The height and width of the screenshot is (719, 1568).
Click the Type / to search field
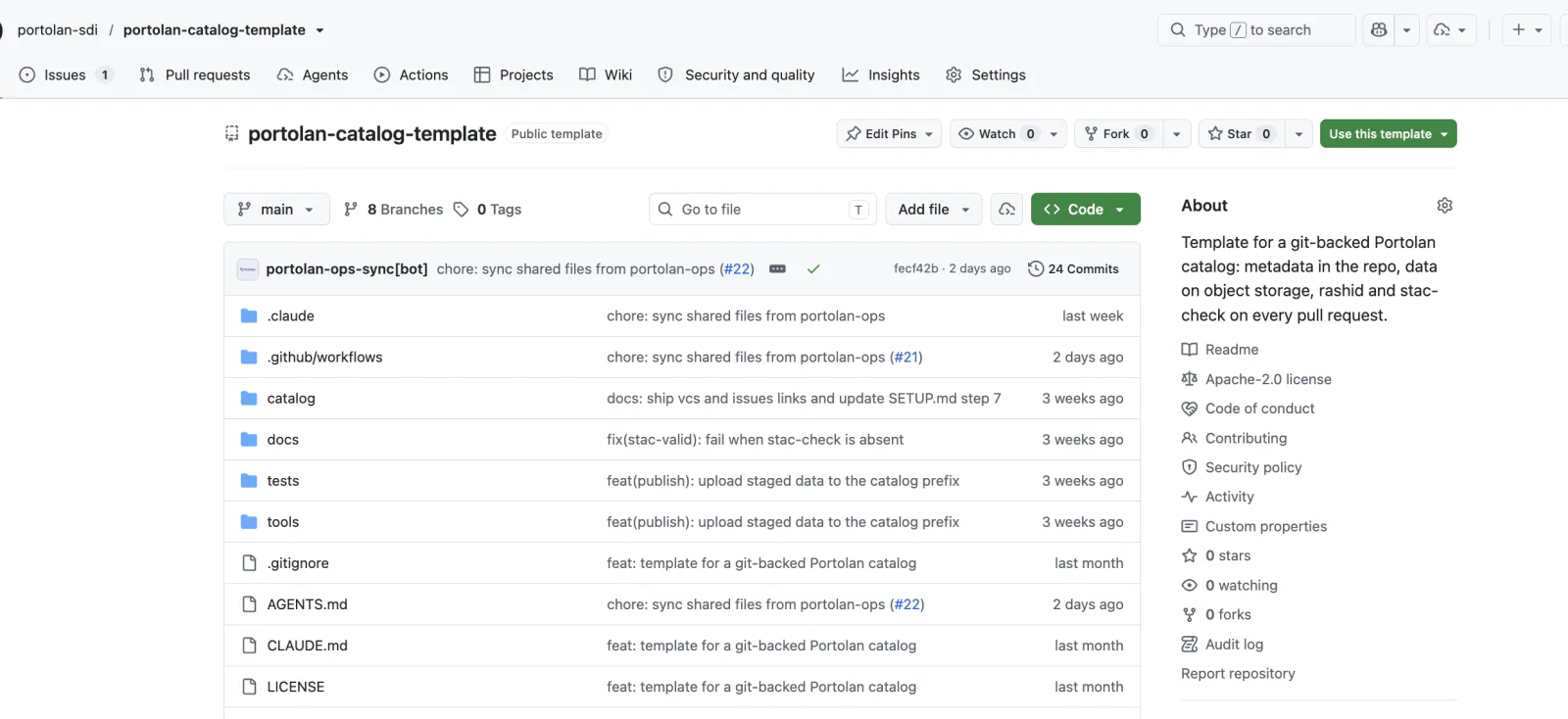(x=1256, y=30)
